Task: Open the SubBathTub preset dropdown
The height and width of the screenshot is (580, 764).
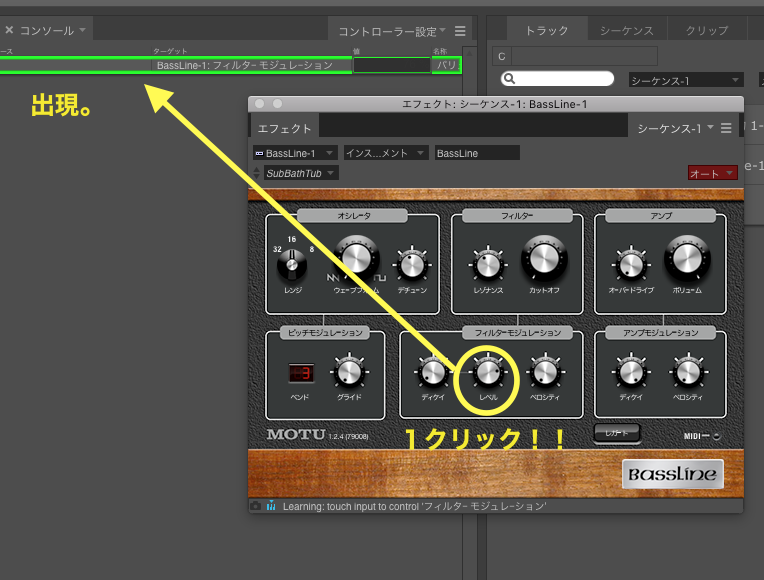Action: (301, 173)
